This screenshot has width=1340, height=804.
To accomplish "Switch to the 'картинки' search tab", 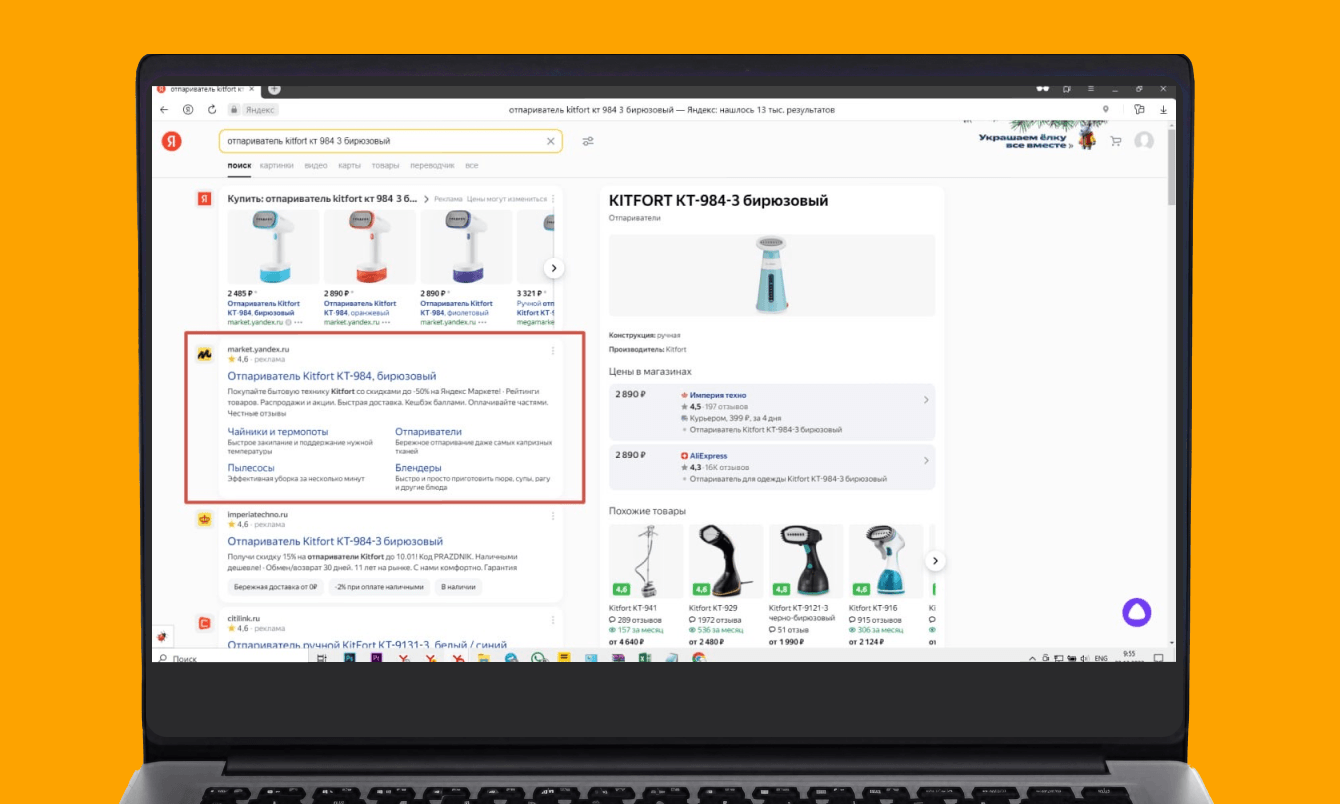I will coord(277,165).
